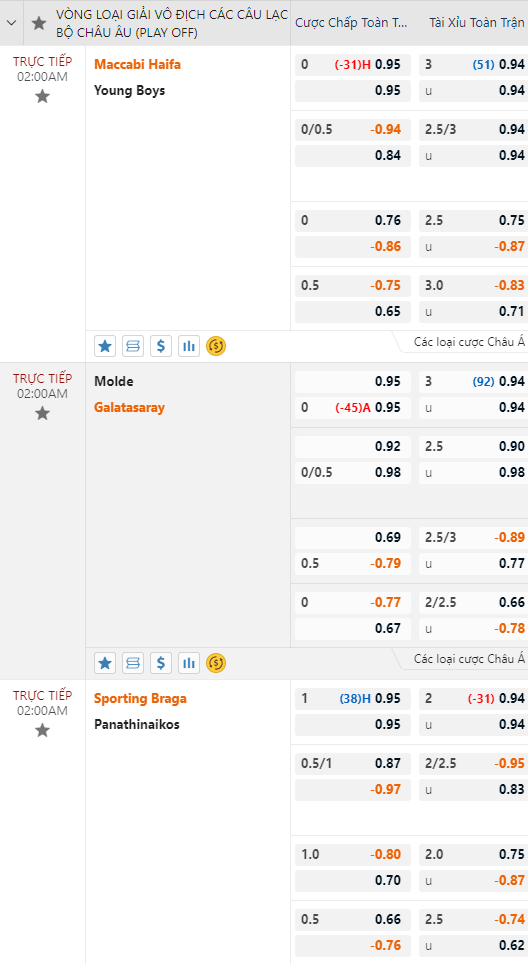Toggle favorite star under Molde match time
Viewport: 528px width, 964px height.
point(42,414)
